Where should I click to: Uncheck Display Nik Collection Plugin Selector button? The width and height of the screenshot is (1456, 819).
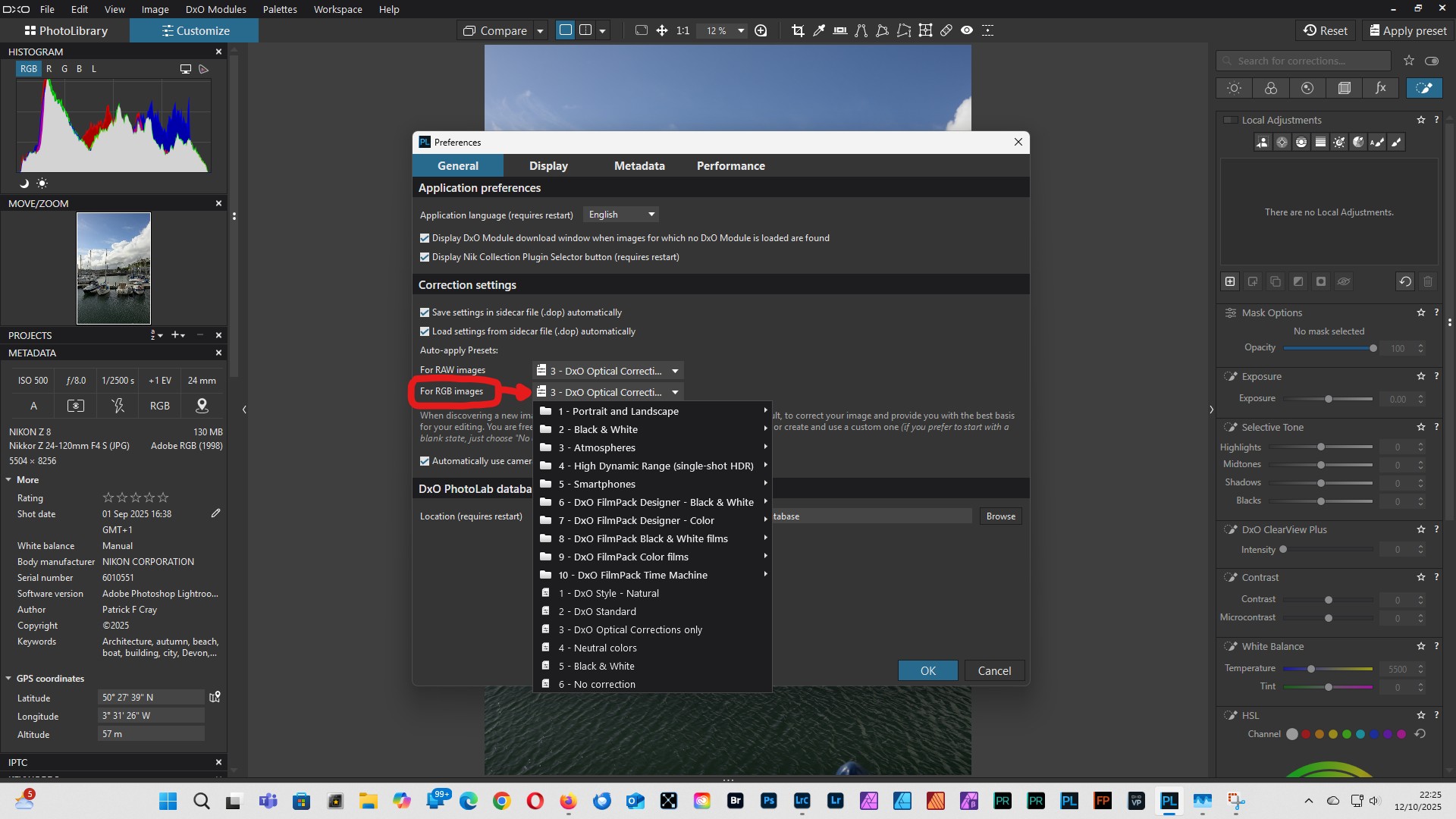point(425,257)
